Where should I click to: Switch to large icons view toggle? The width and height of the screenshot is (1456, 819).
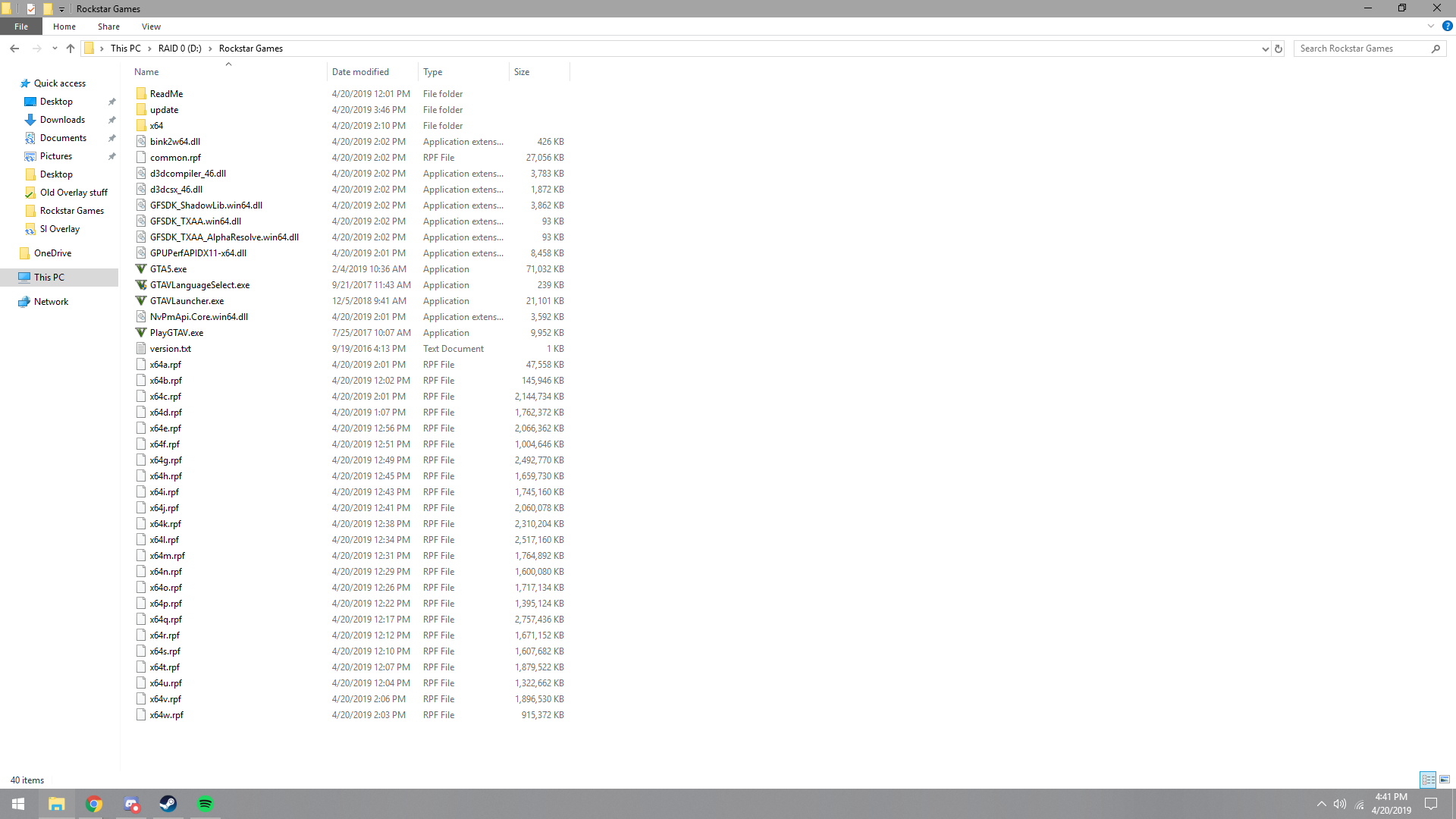(1445, 780)
